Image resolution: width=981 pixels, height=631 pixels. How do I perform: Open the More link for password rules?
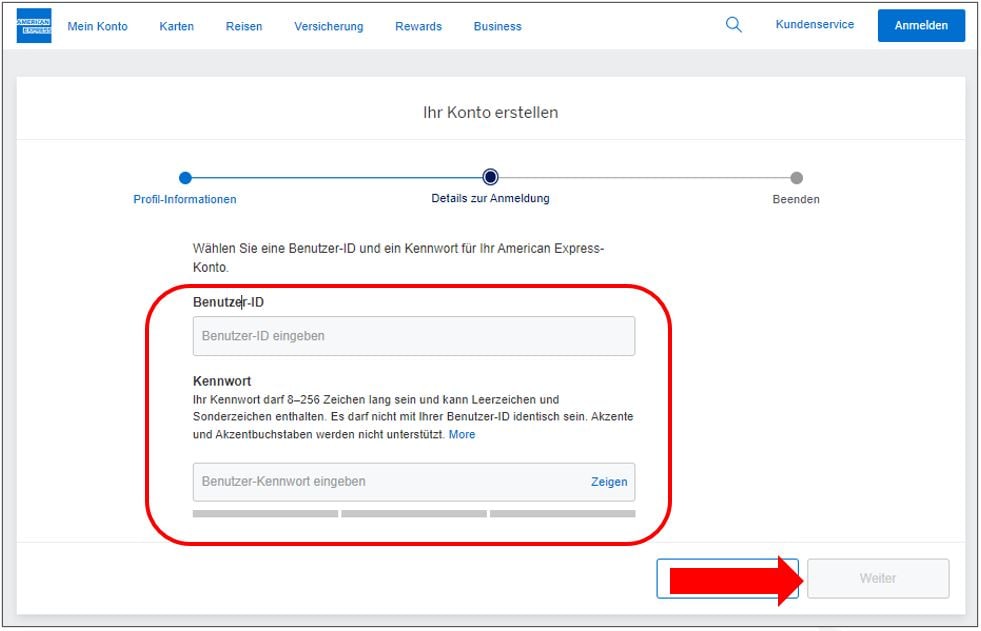coord(462,435)
